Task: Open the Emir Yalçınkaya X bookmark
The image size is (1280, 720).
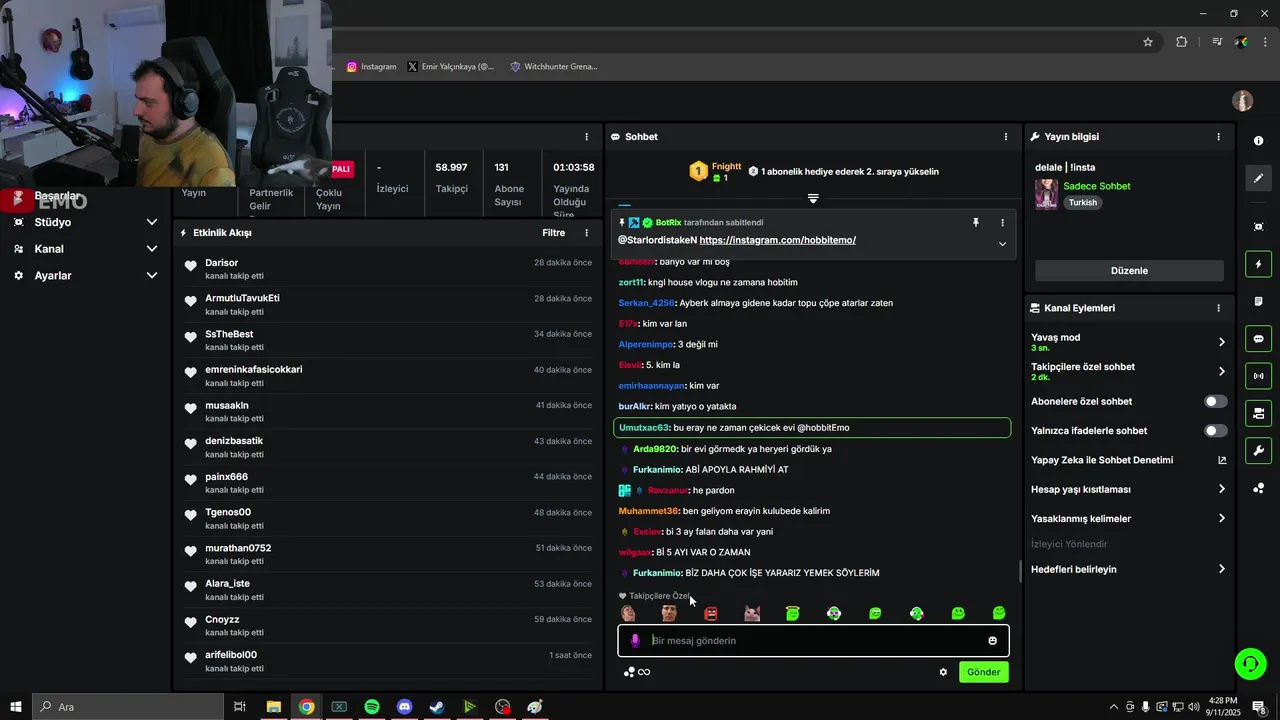Action: point(451,67)
